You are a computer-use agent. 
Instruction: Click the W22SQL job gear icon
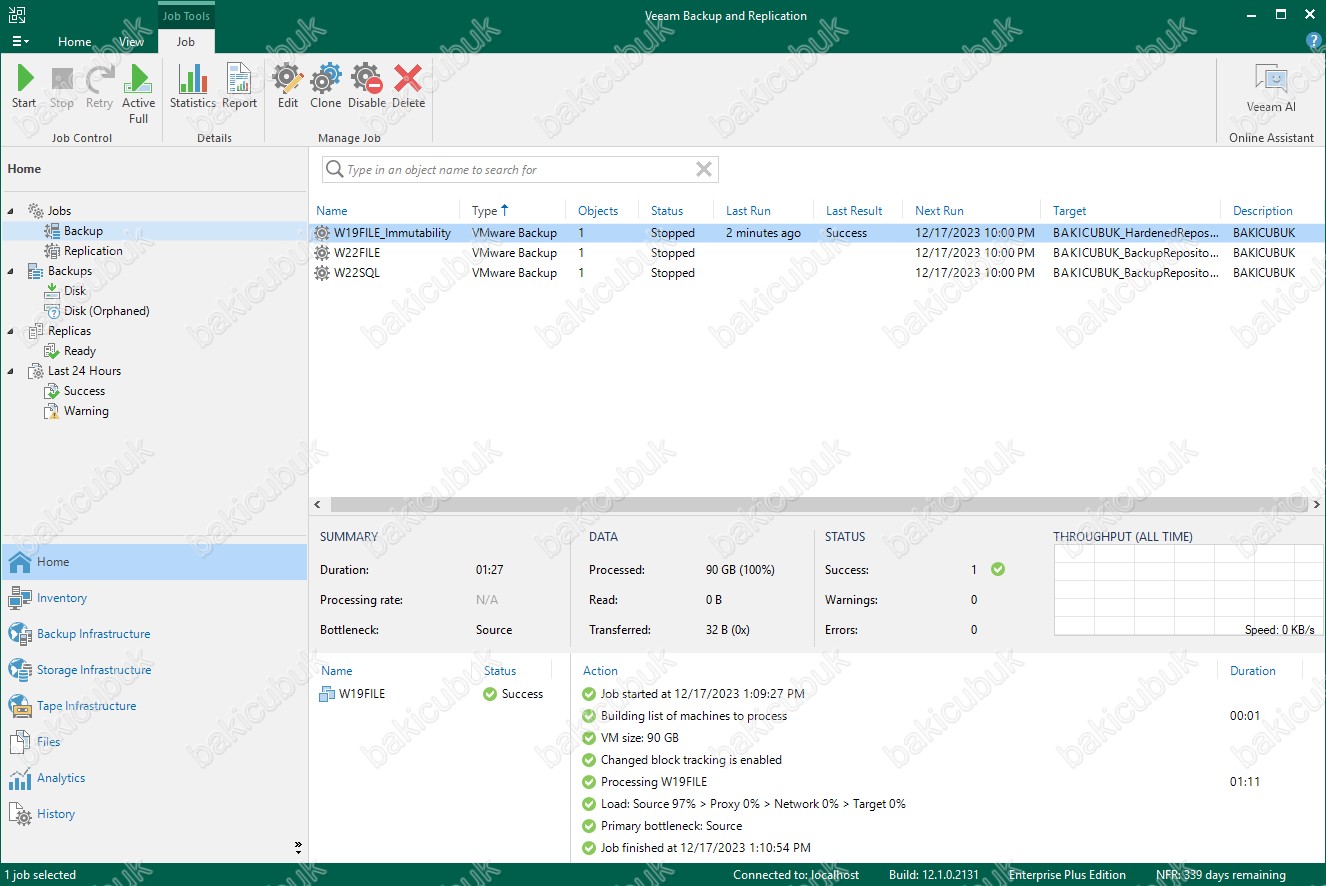(322, 273)
